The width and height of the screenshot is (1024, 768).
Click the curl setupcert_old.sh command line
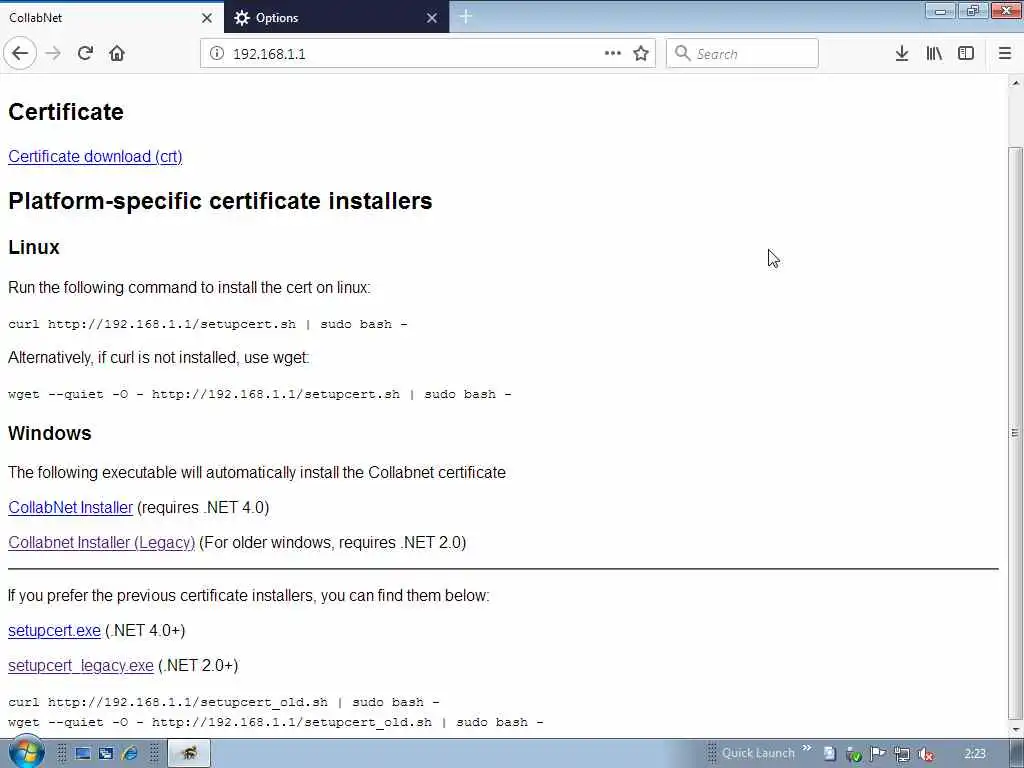[223, 702]
